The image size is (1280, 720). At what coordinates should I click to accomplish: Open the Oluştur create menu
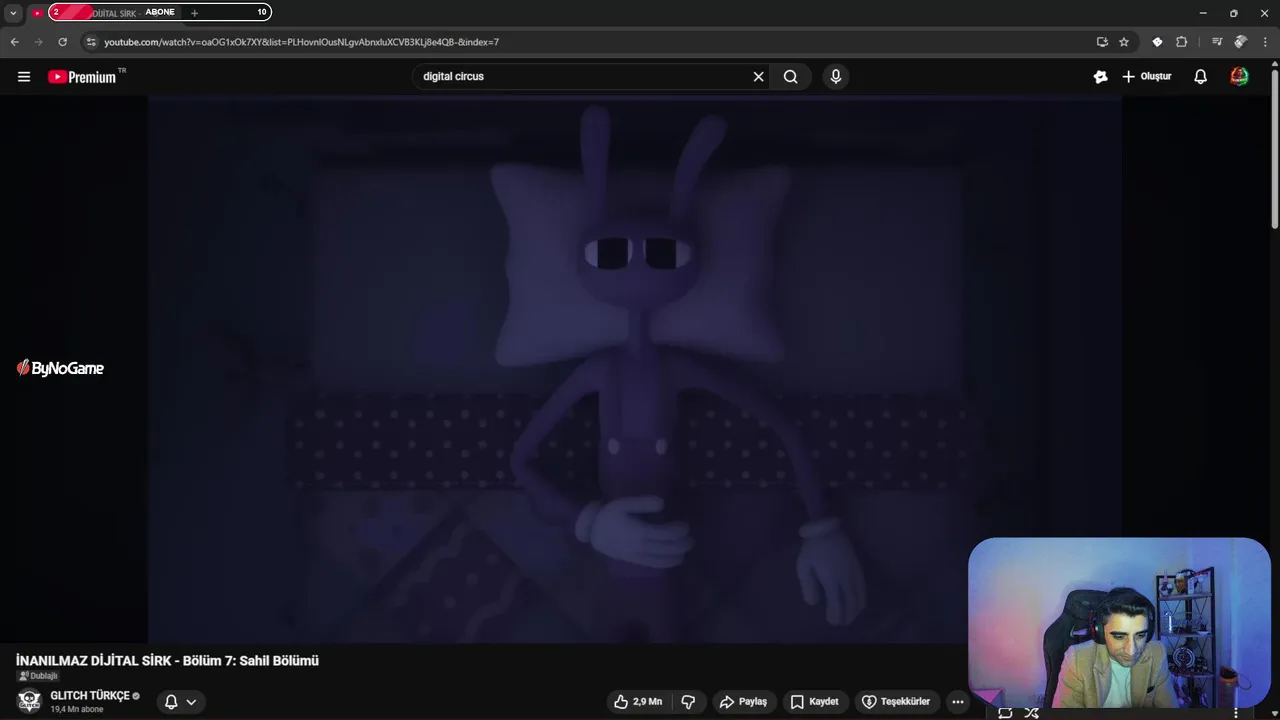1146,76
